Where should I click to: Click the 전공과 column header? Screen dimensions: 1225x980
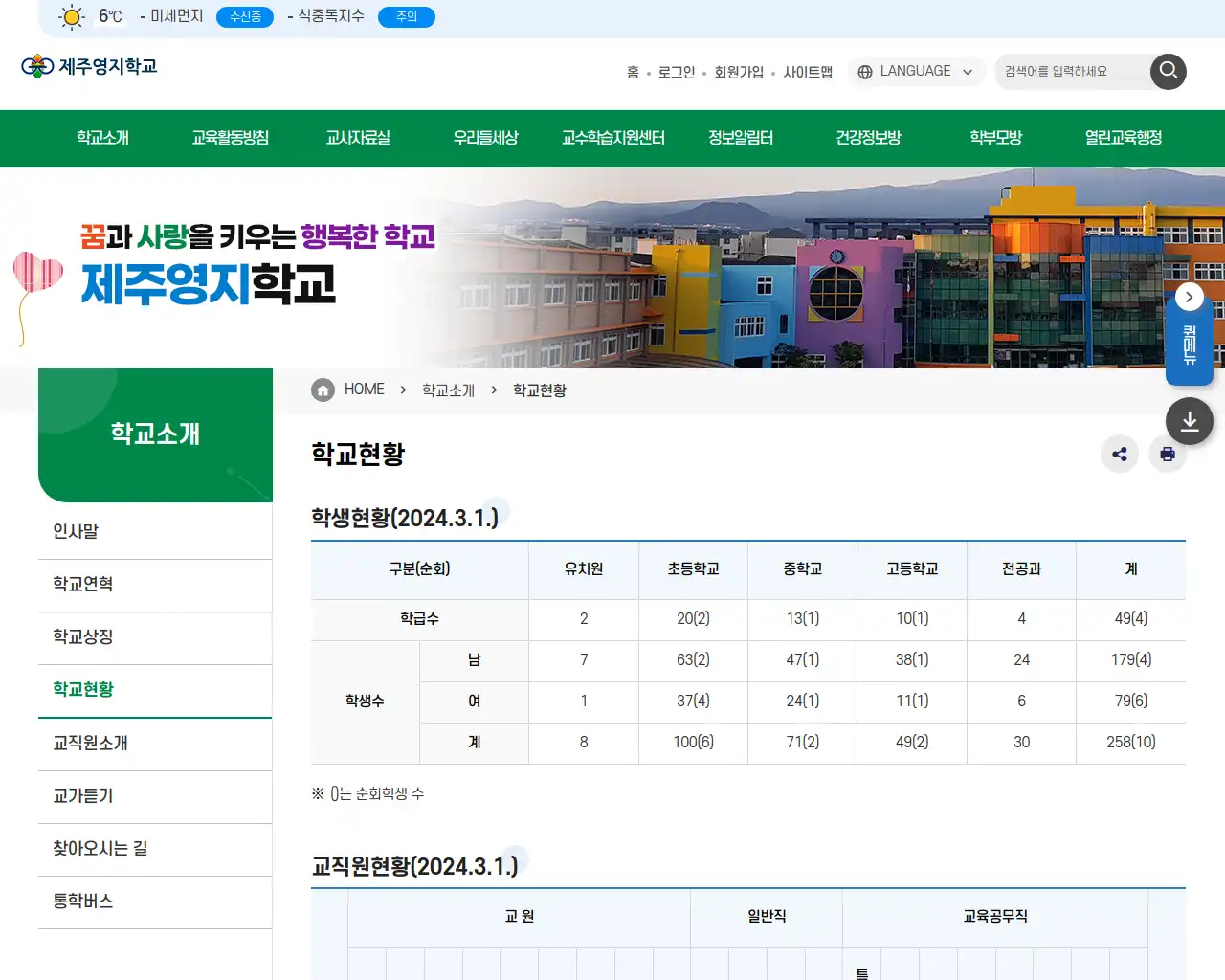[x=1021, y=569]
